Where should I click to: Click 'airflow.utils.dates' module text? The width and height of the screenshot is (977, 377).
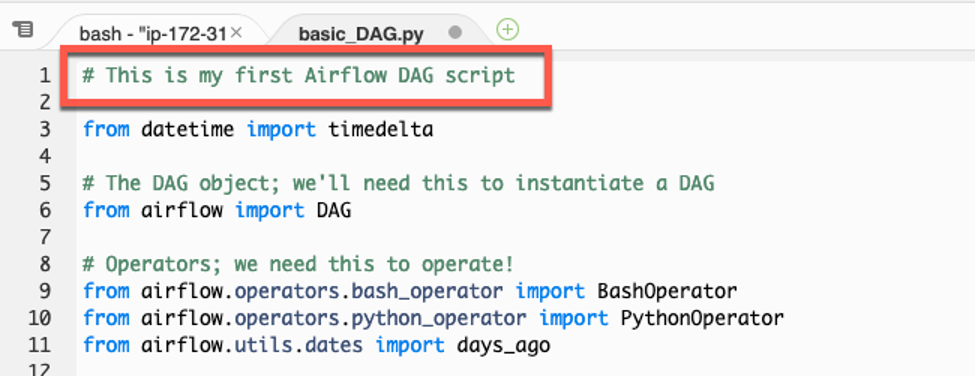tap(252, 345)
